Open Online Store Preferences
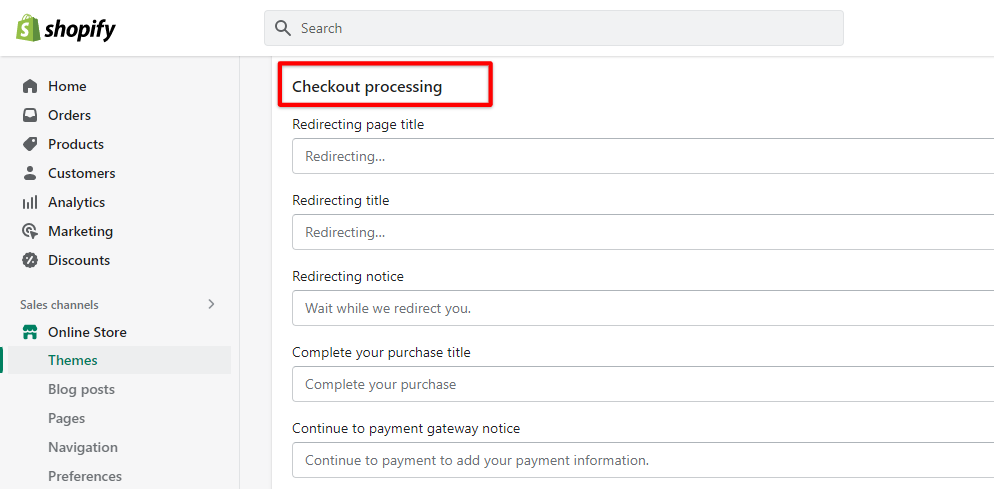 [85, 476]
